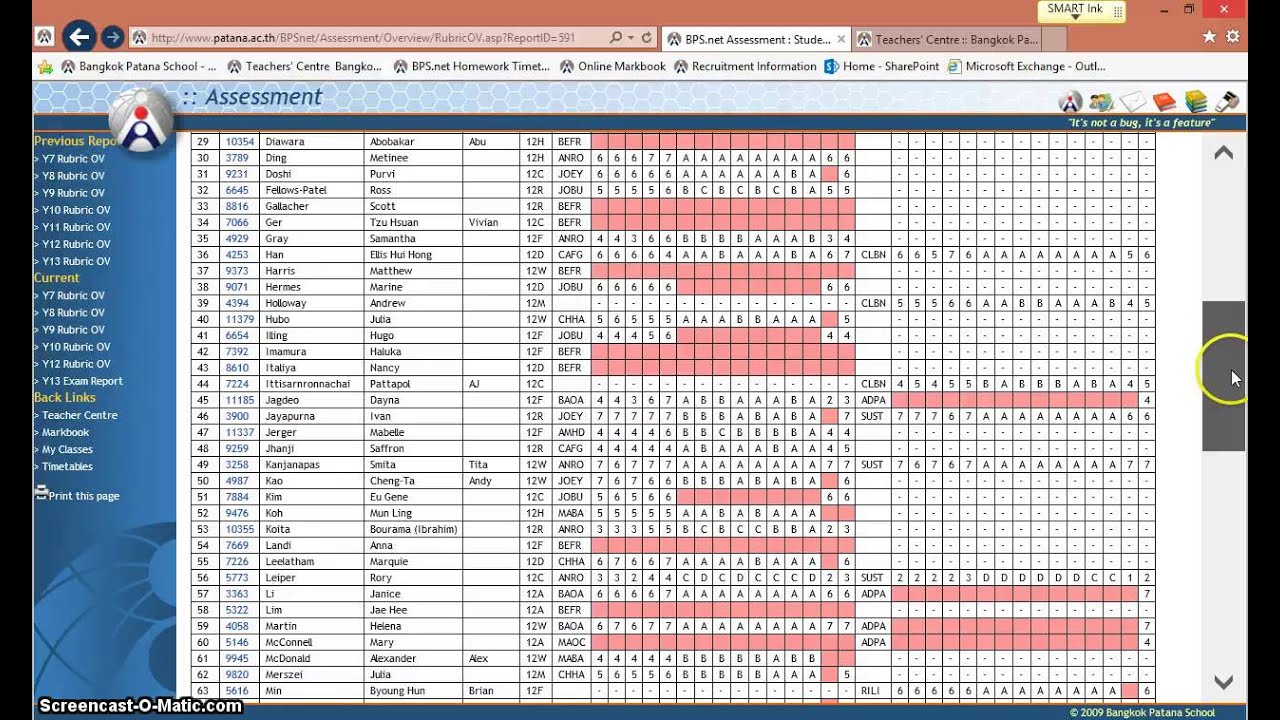
Task: Click the large Patana logo beside Assessment title
Action: click(x=141, y=120)
